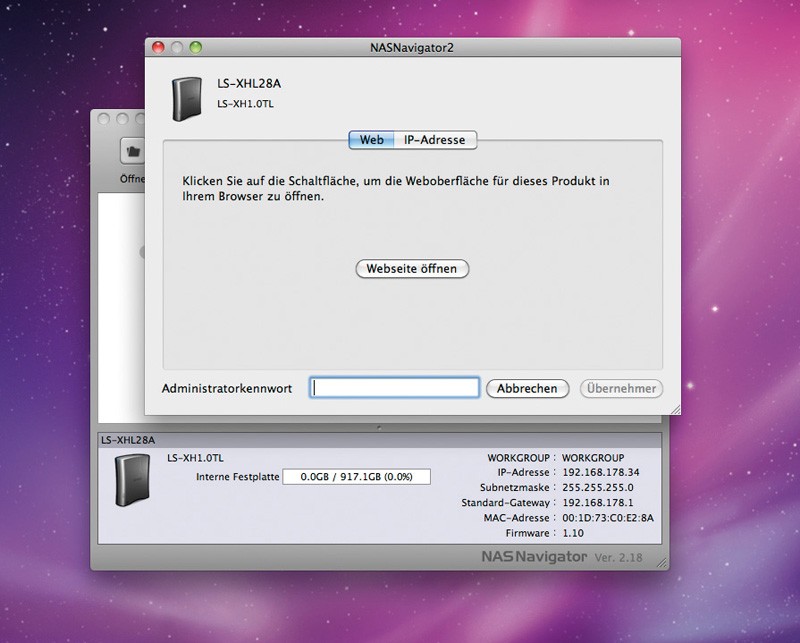Click the LS-XHL28A title in dialog header

click(249, 84)
